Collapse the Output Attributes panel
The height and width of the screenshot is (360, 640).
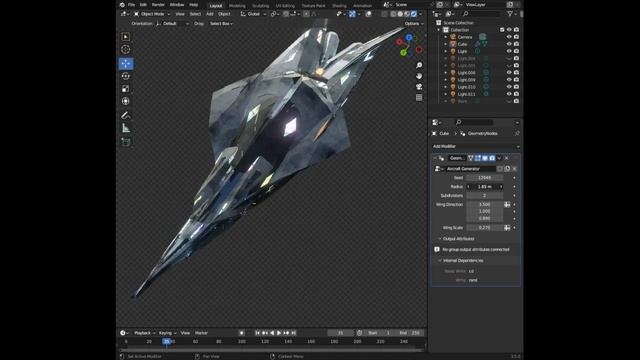[x=458, y=239]
